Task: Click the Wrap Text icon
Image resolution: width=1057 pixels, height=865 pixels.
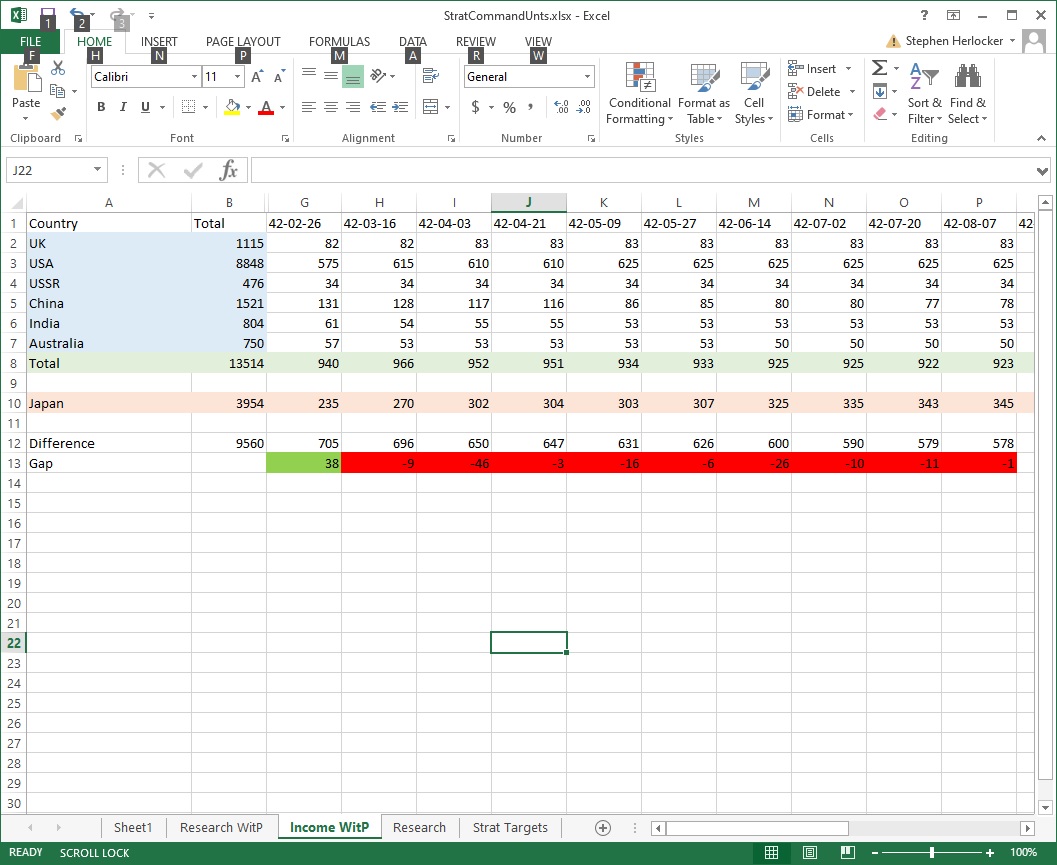Action: [x=431, y=76]
